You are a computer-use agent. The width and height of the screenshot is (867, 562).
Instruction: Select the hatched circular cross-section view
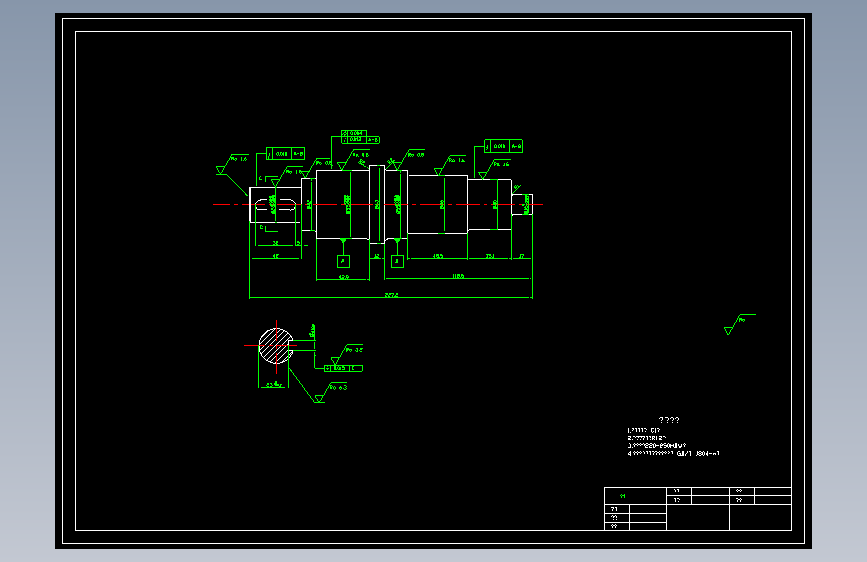(275, 346)
